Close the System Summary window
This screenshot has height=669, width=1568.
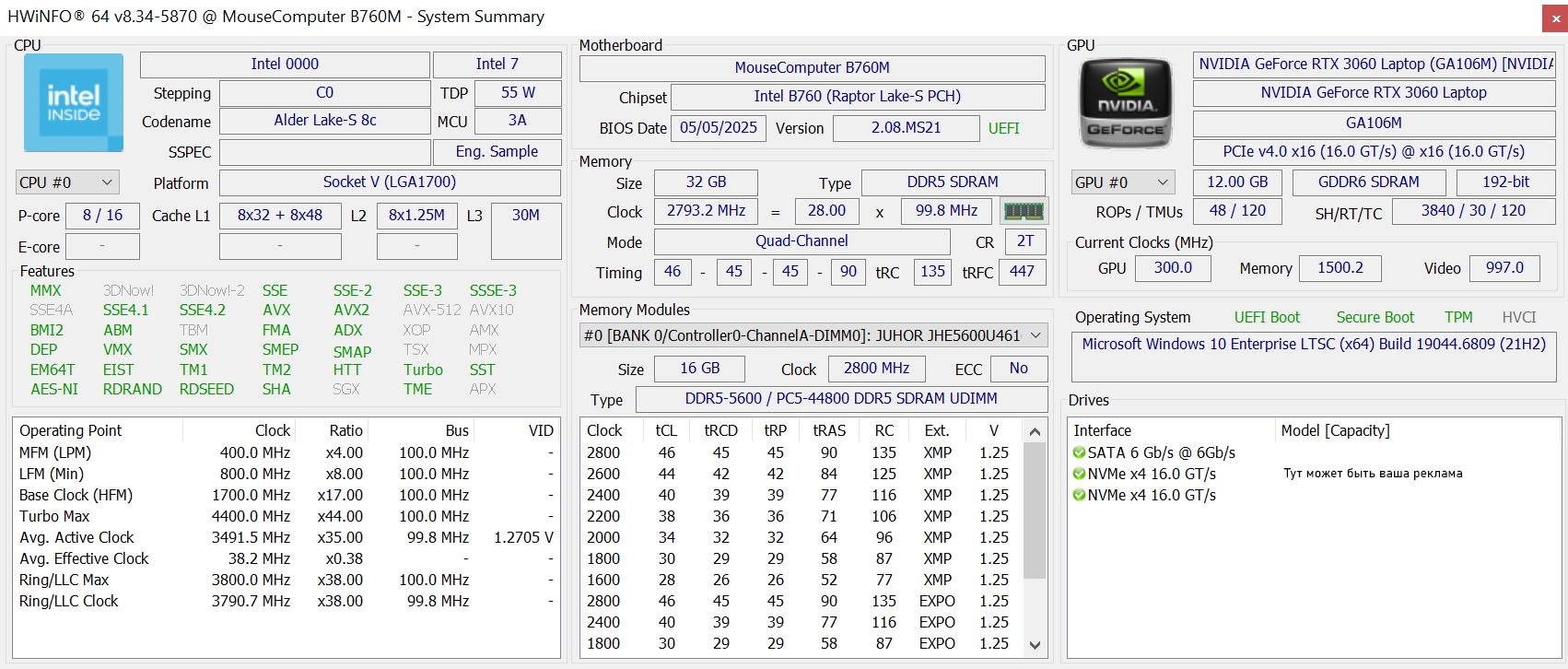click(x=1554, y=18)
